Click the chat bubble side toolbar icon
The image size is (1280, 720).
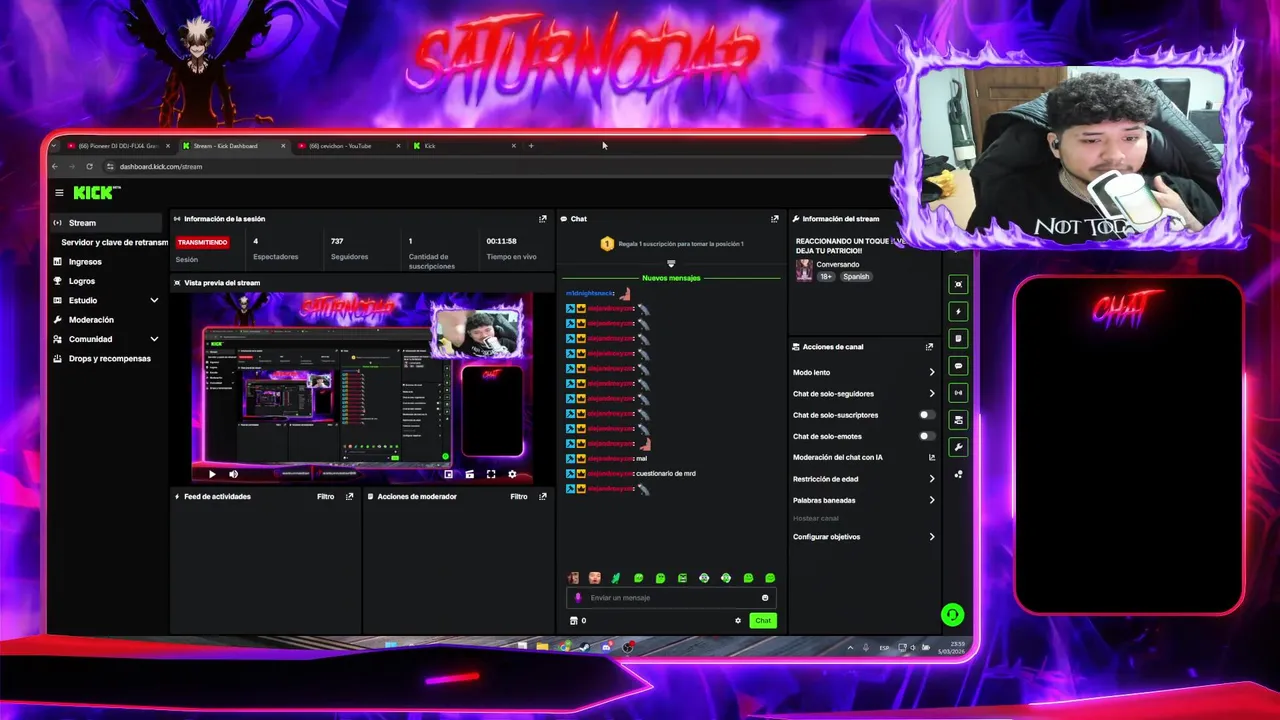[958, 366]
